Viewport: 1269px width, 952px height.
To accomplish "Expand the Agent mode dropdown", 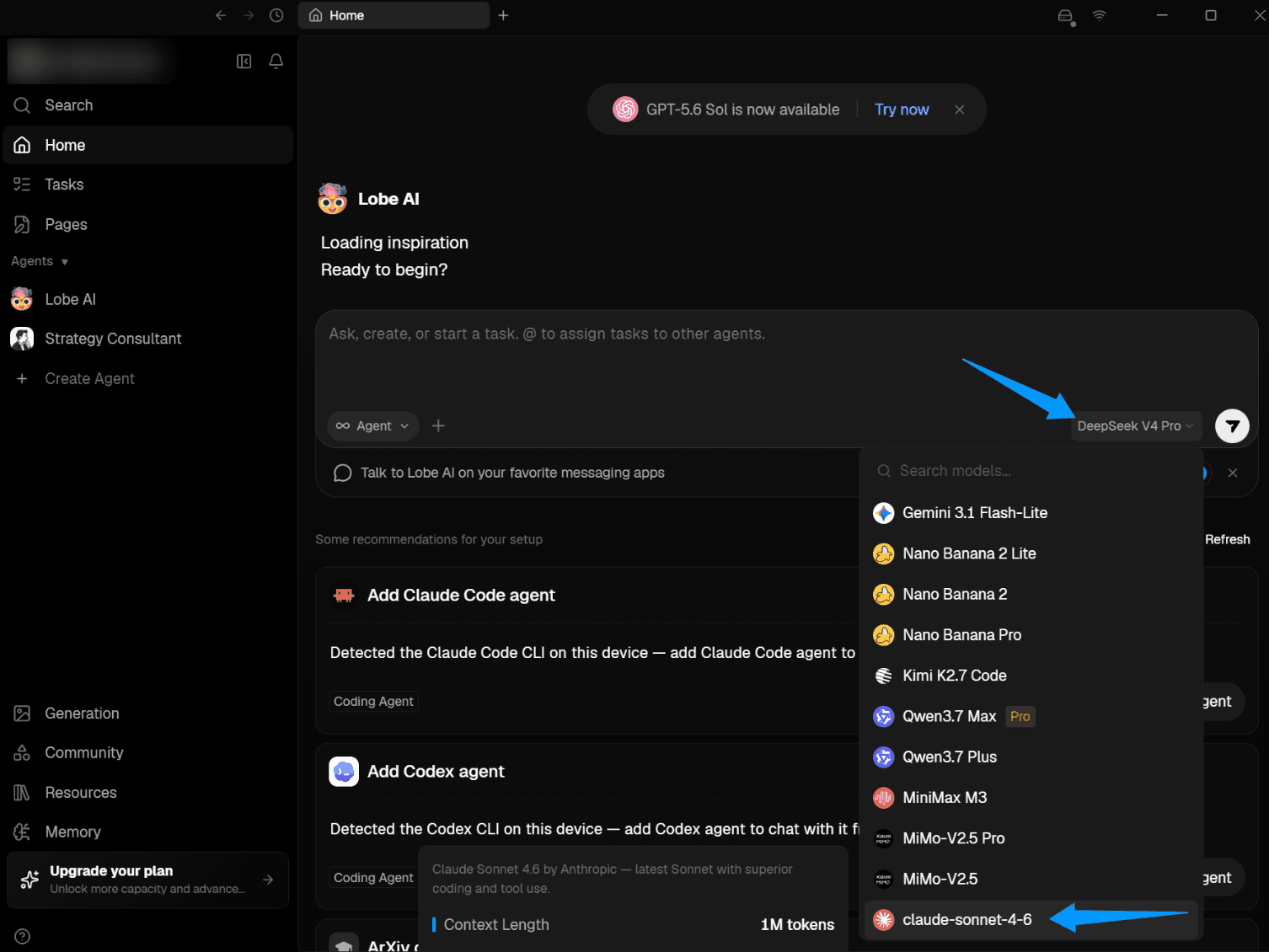I will click(372, 426).
